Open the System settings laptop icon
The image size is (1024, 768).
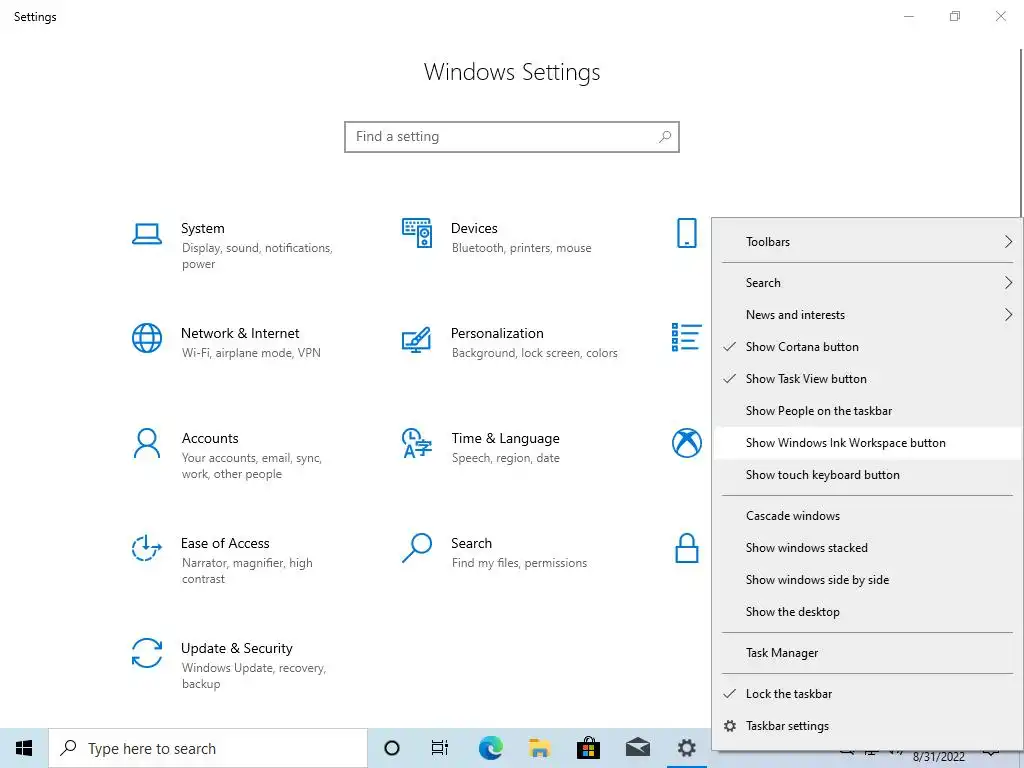click(x=147, y=234)
